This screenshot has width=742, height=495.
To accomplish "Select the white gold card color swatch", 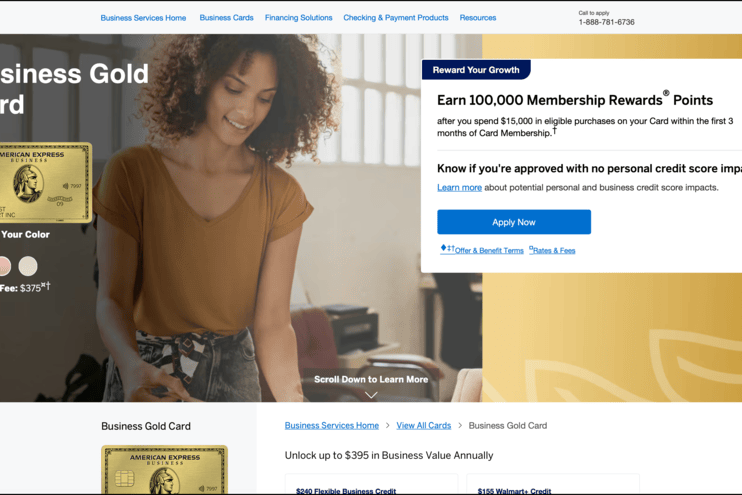I will pos(28,266).
